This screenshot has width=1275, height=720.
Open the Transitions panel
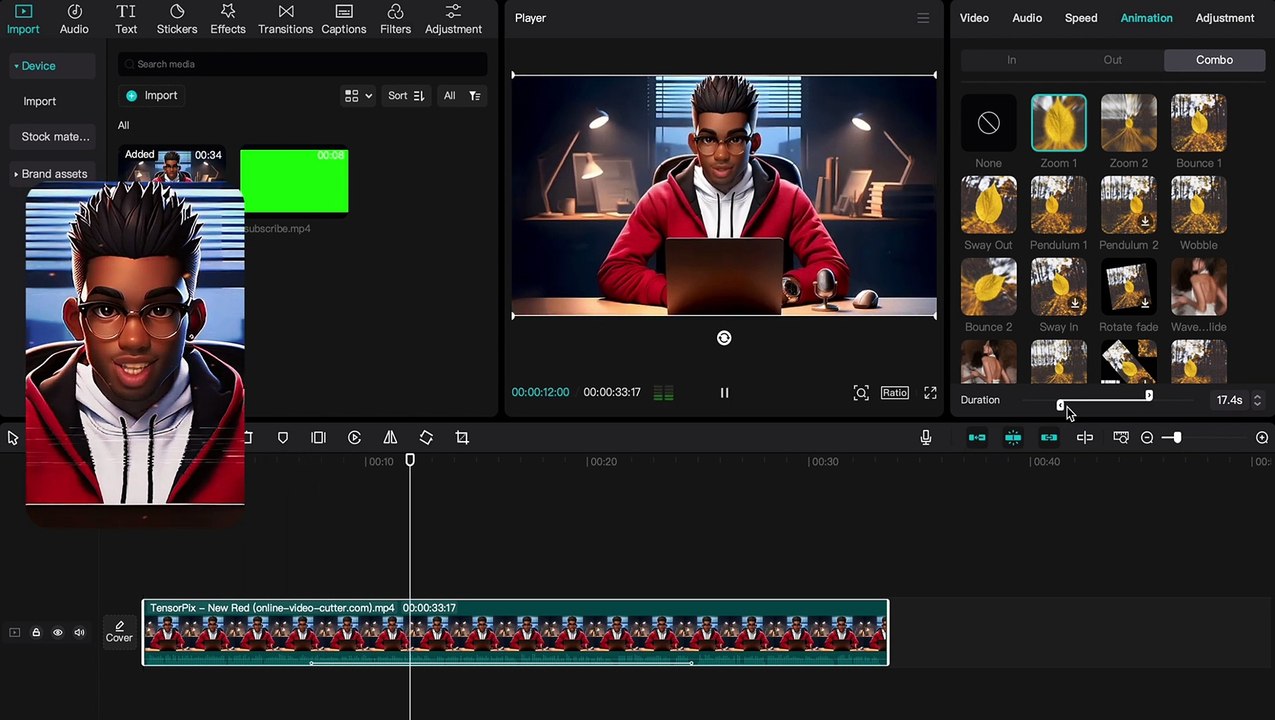(x=286, y=19)
